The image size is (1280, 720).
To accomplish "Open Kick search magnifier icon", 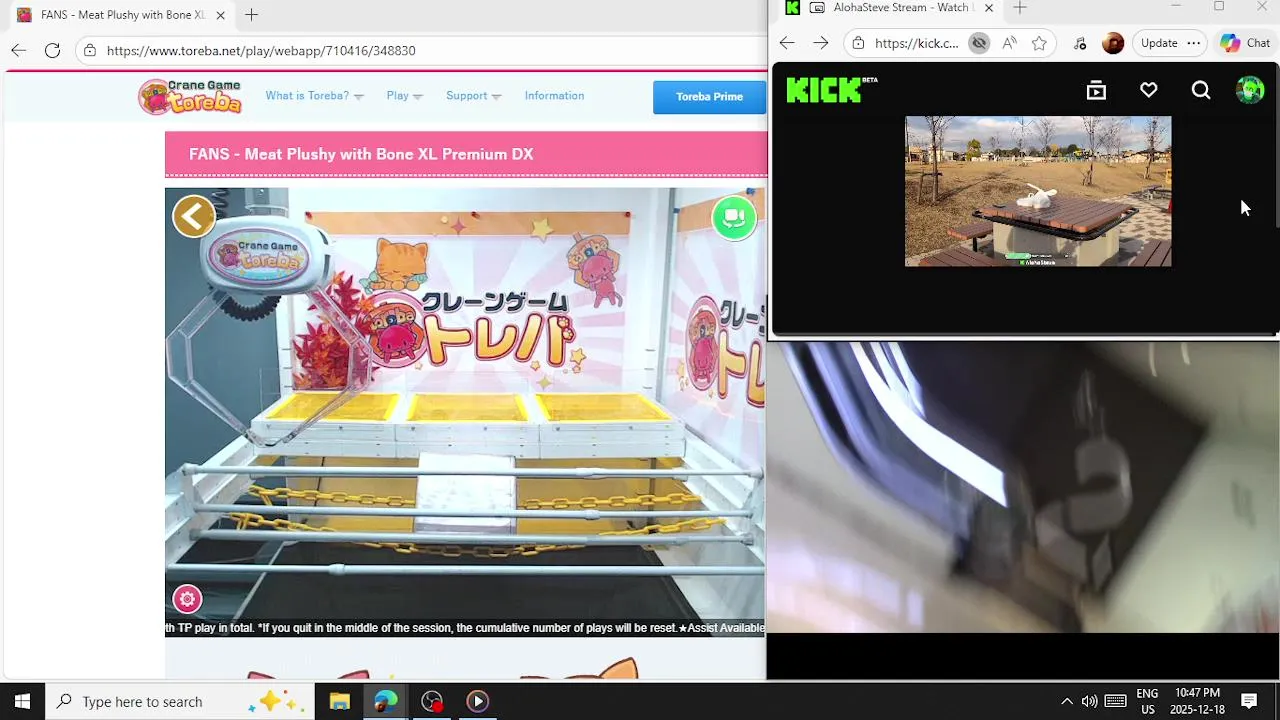I will (x=1201, y=91).
